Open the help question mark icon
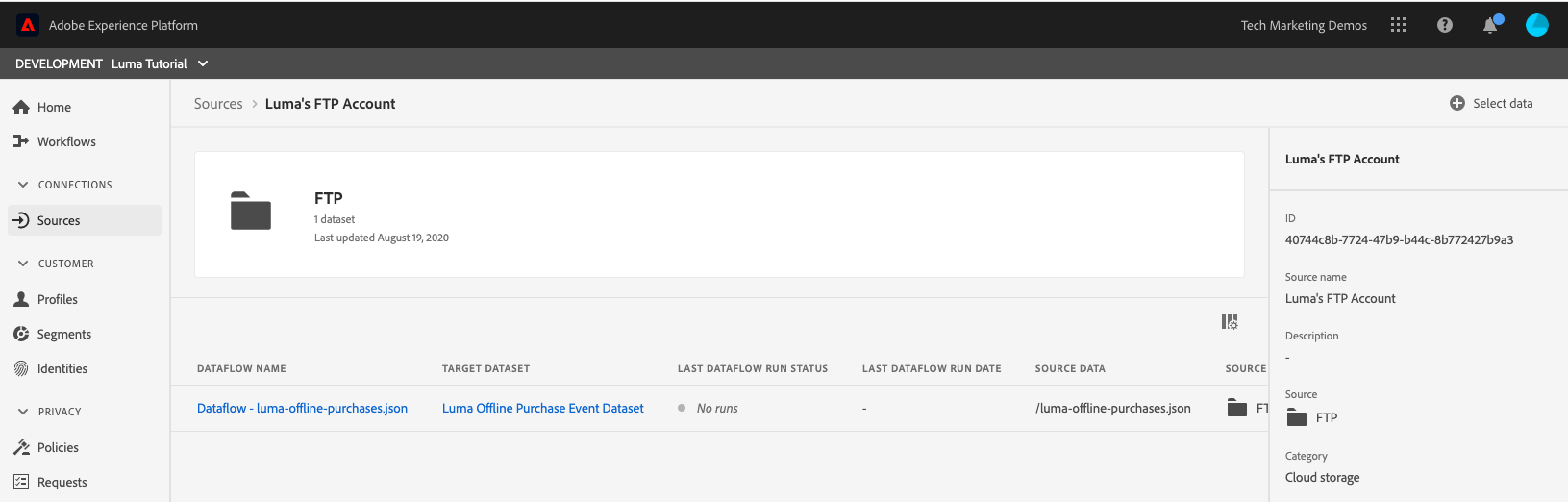Screen dimensions: 1568x502 click(1444, 25)
